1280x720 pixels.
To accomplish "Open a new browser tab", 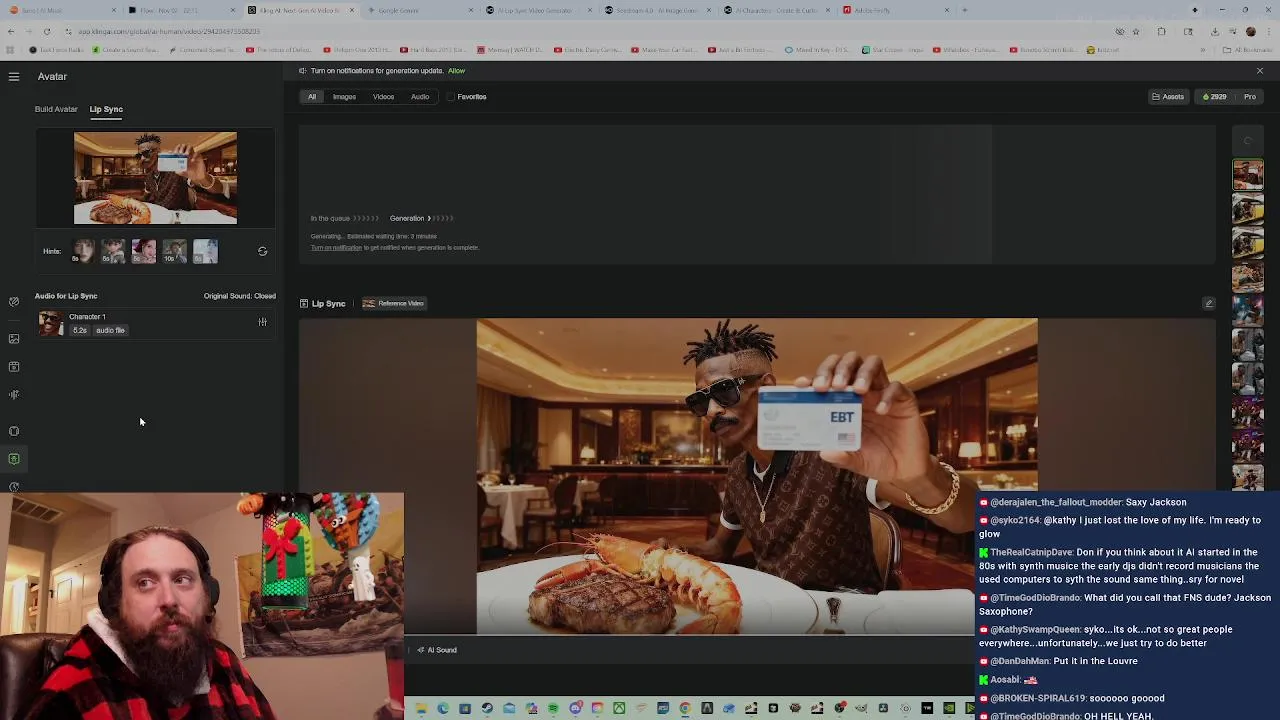I will pyautogui.click(x=964, y=10).
